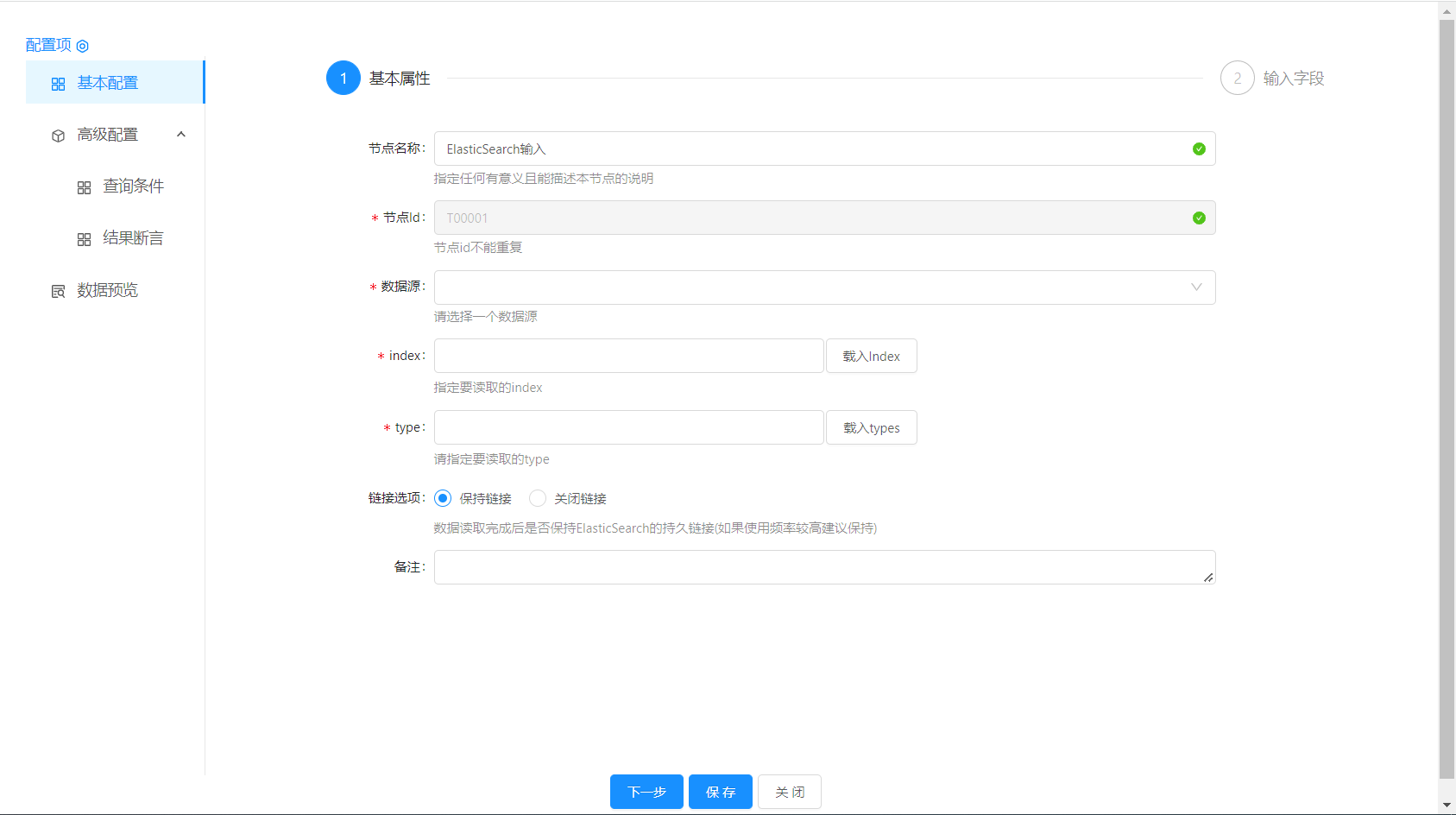
Task: Select the 保持链接 radio option
Action: coord(443,498)
